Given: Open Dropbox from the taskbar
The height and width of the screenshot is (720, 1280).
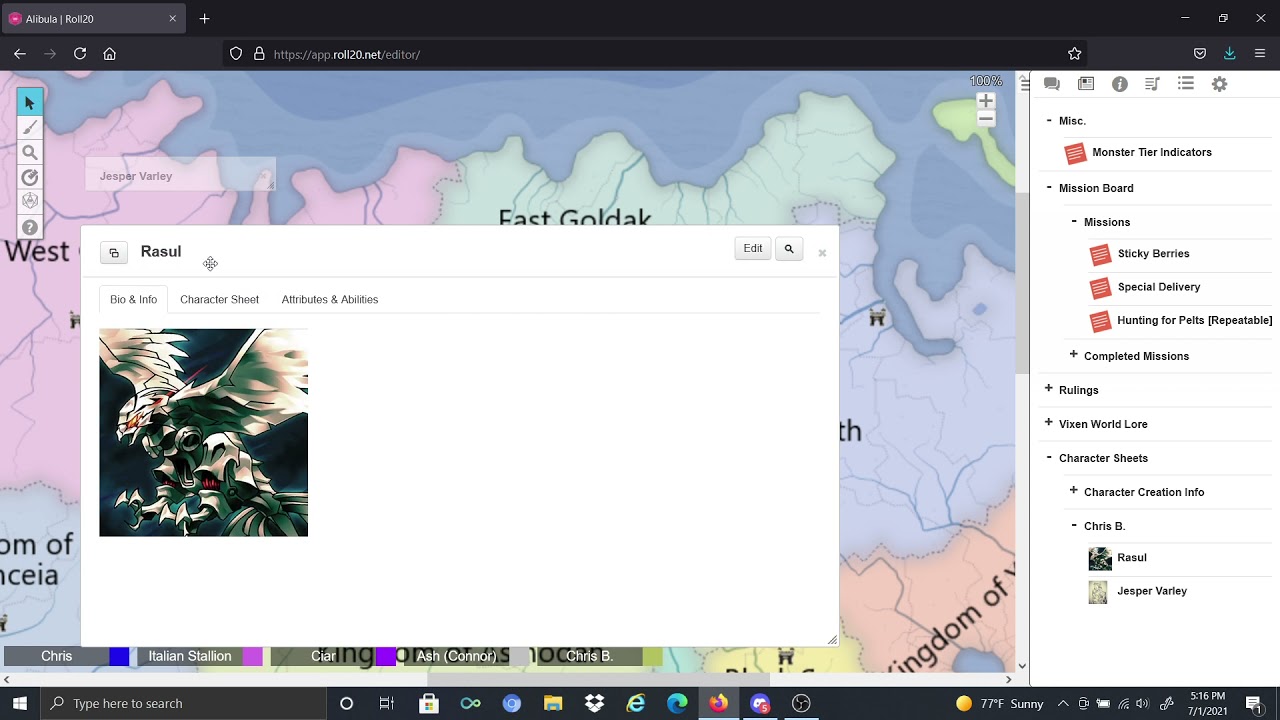Looking at the screenshot, I should coord(595,703).
